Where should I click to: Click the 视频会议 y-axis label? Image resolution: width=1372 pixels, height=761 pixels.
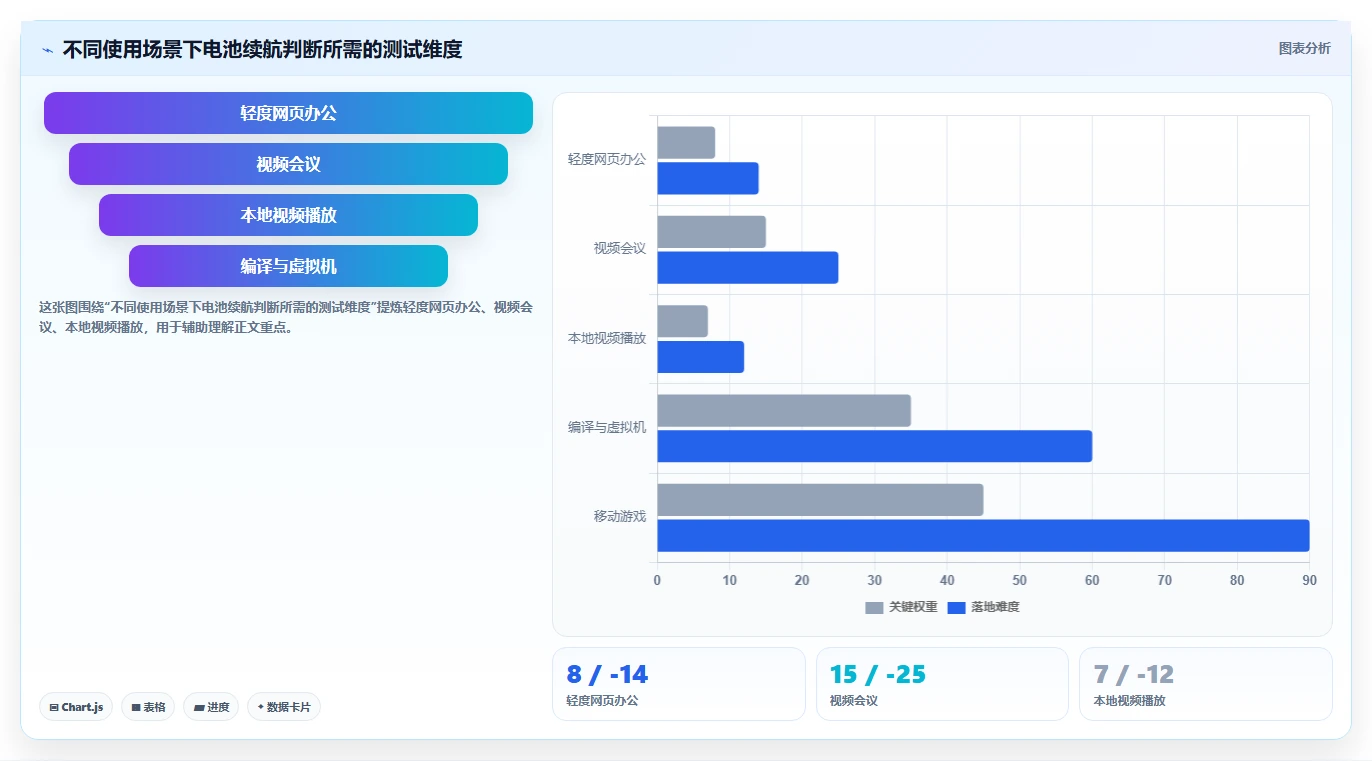[620, 249]
